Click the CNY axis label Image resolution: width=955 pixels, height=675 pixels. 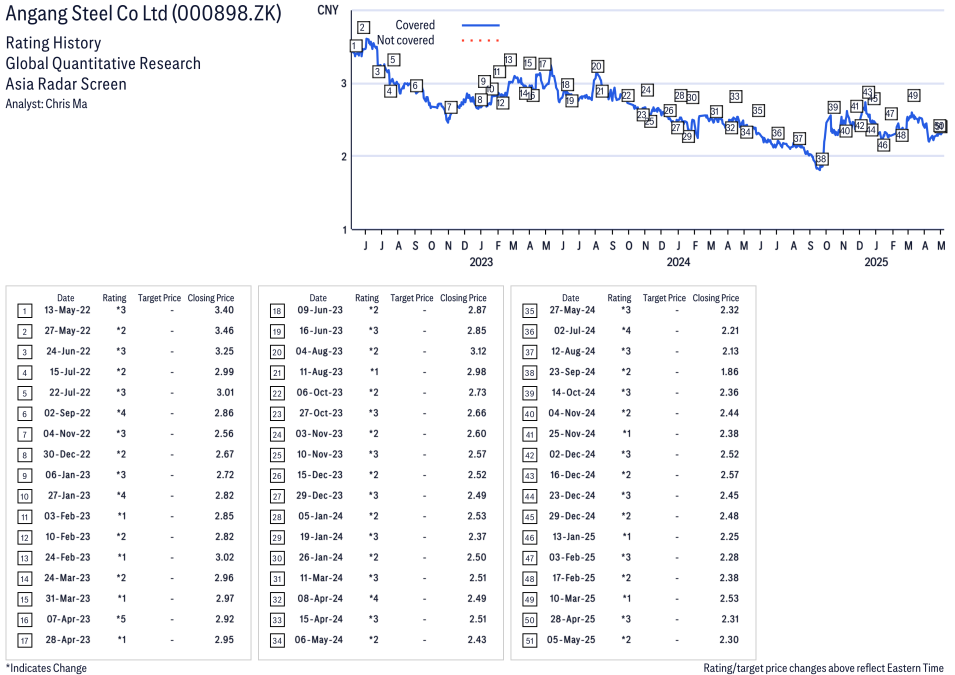[x=328, y=10]
